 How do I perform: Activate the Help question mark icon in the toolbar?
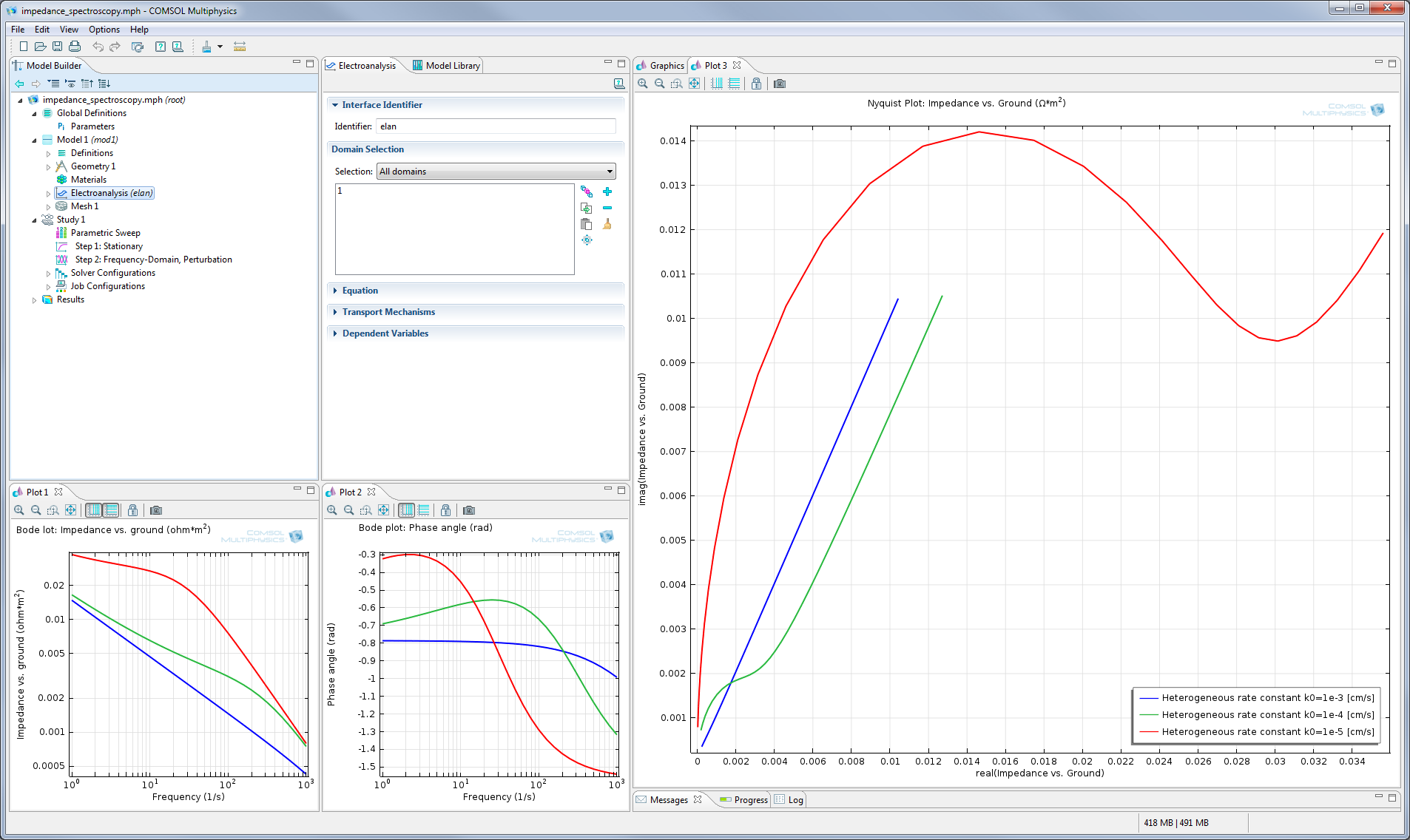coord(161,47)
